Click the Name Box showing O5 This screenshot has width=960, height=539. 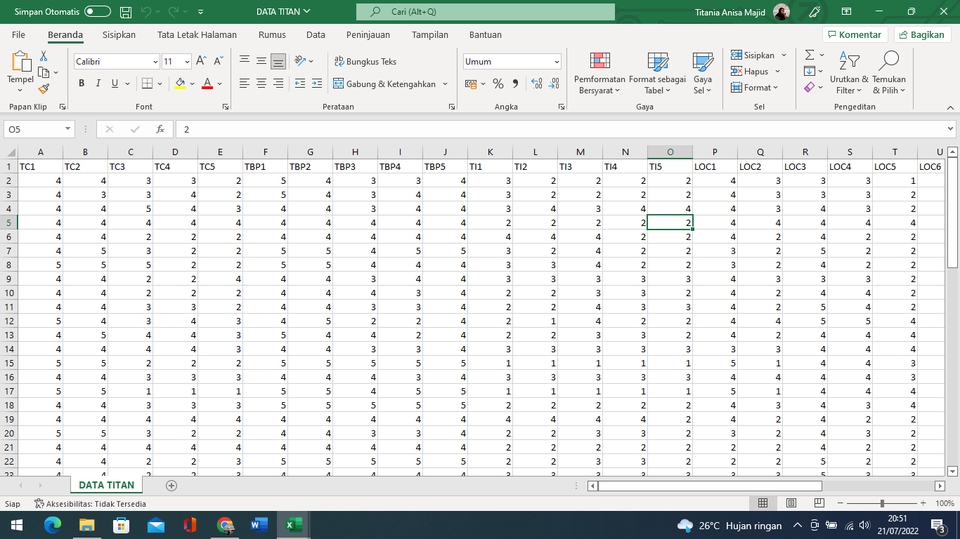(x=34, y=129)
